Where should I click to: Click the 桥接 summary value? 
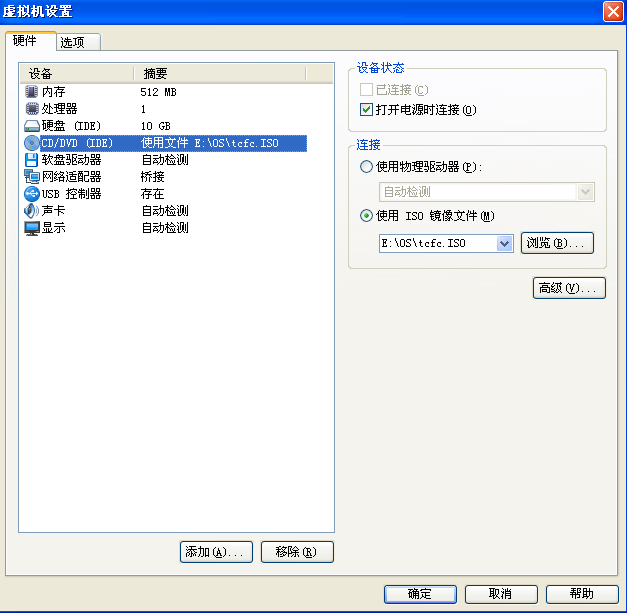coord(152,177)
